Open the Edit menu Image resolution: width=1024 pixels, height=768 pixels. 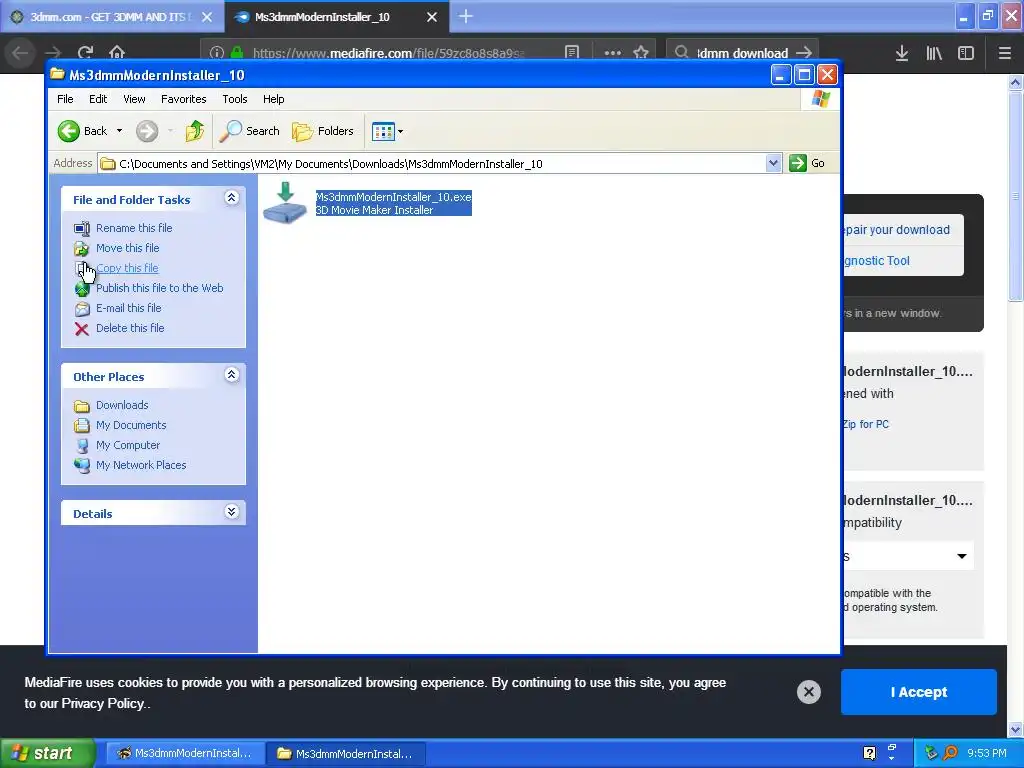(x=98, y=99)
